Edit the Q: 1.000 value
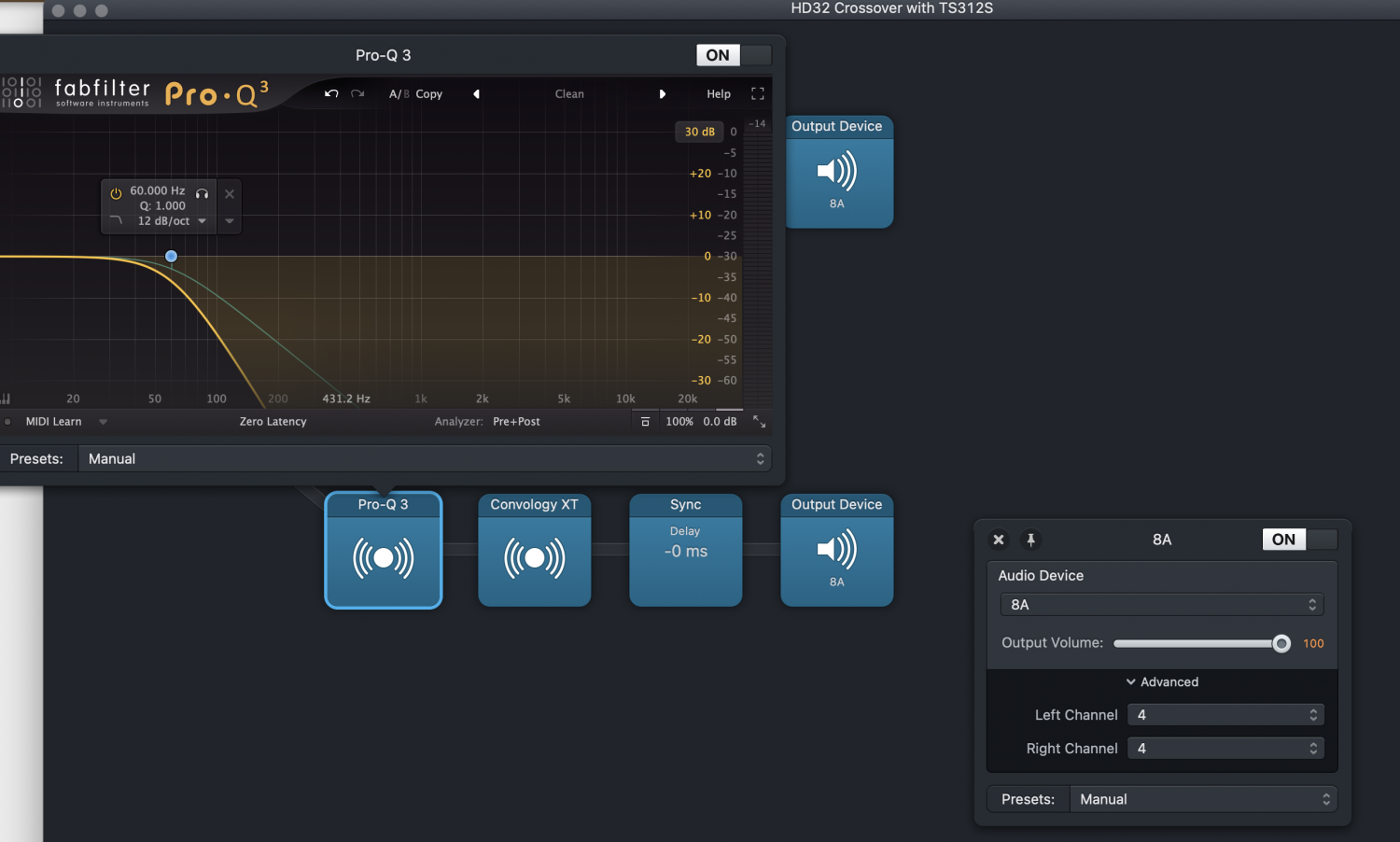Screen dimensions: 1400x842 coord(162,205)
